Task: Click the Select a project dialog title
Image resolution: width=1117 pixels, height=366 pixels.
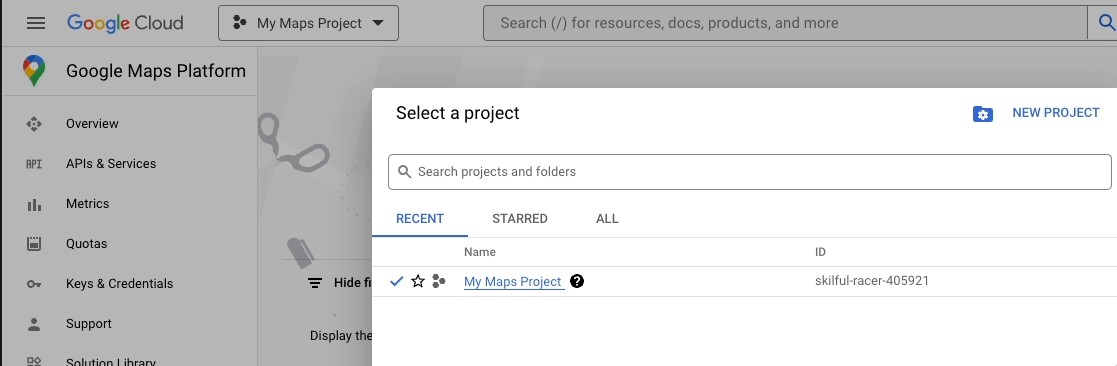Action: point(458,113)
